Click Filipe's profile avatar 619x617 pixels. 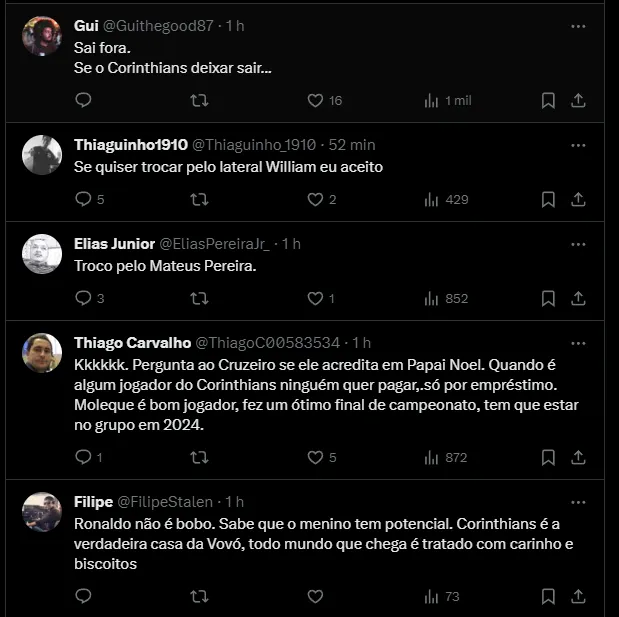(x=42, y=511)
